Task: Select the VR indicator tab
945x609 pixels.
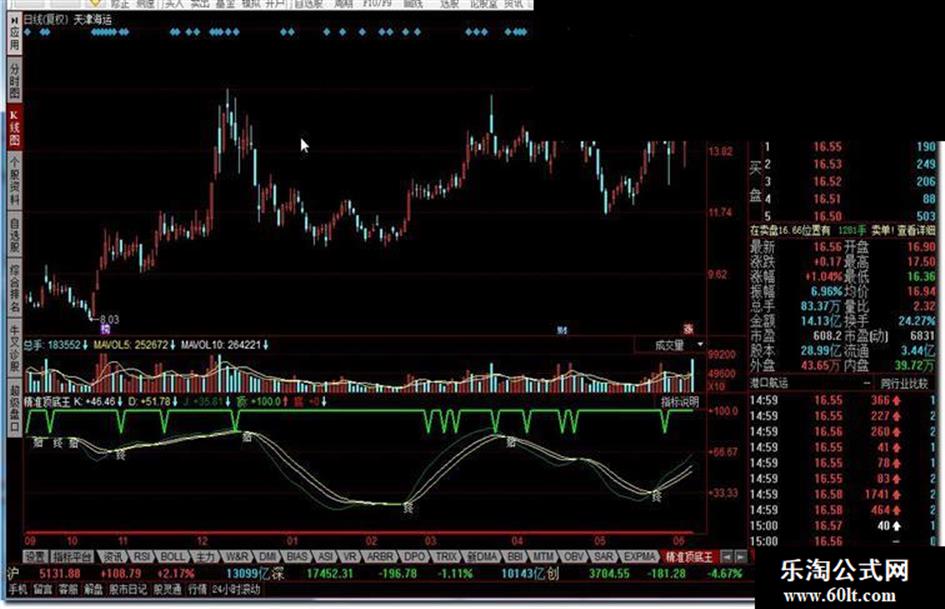Action: [350, 557]
